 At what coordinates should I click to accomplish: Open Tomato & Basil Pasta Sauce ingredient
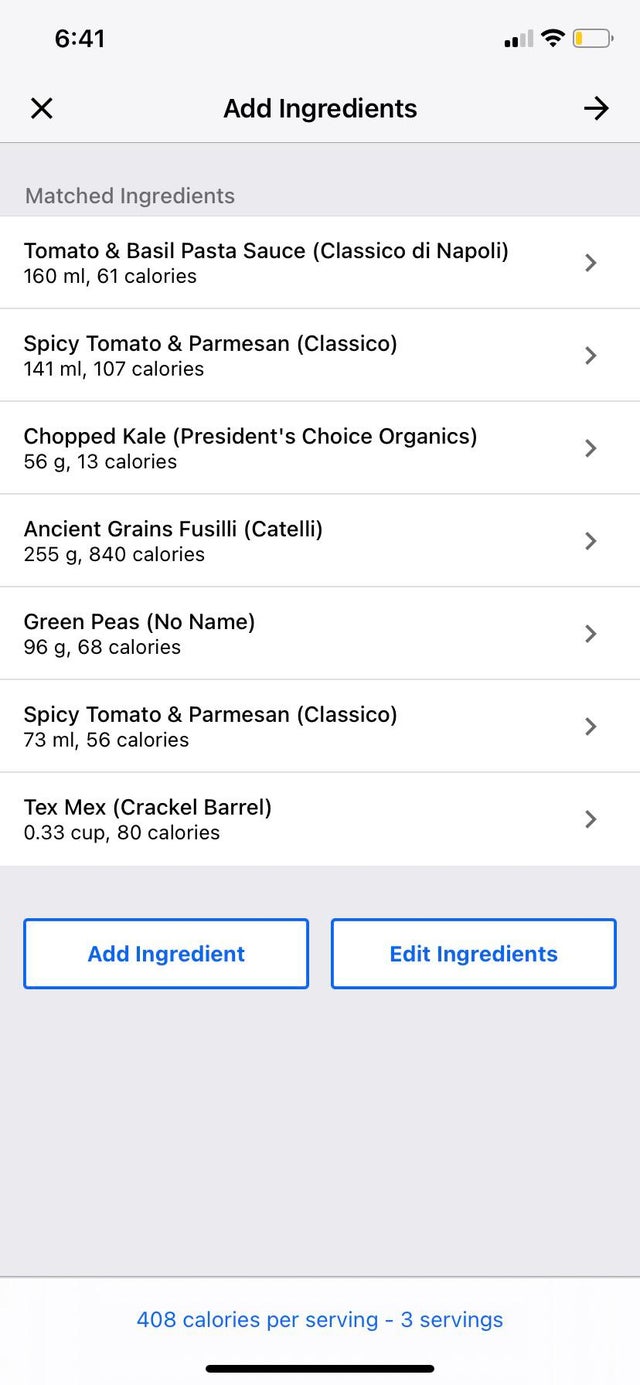[x=266, y=262]
